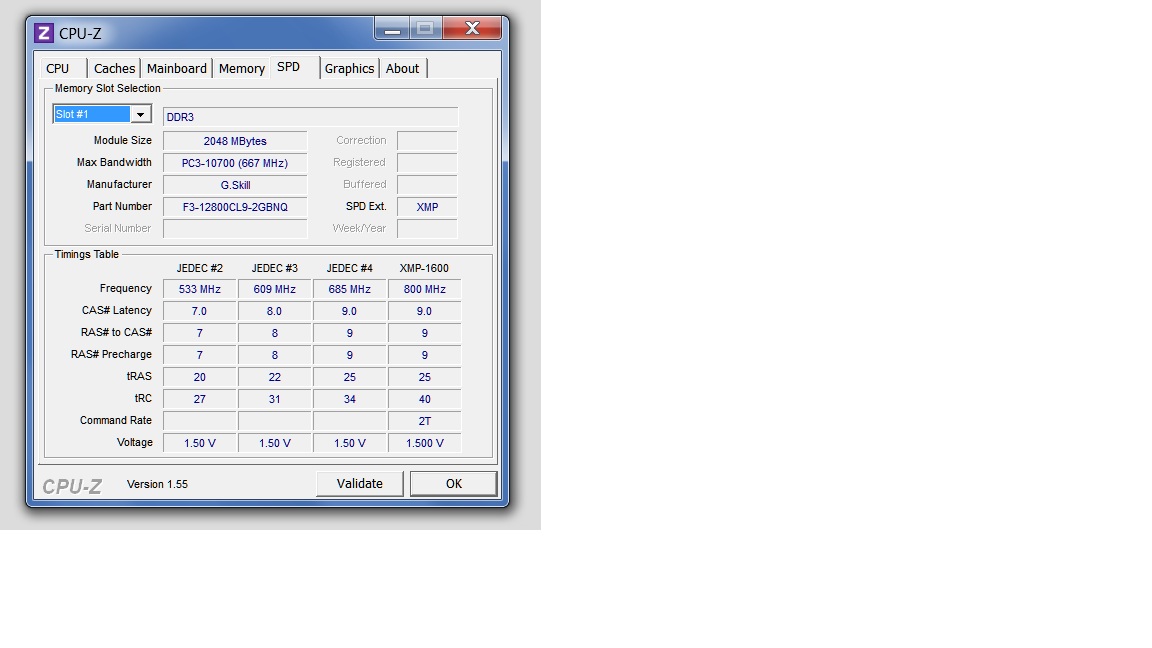The image size is (1152, 648).
Task: Select the PC3-10700 (667 MHz) bandwidth value
Action: (x=235, y=163)
